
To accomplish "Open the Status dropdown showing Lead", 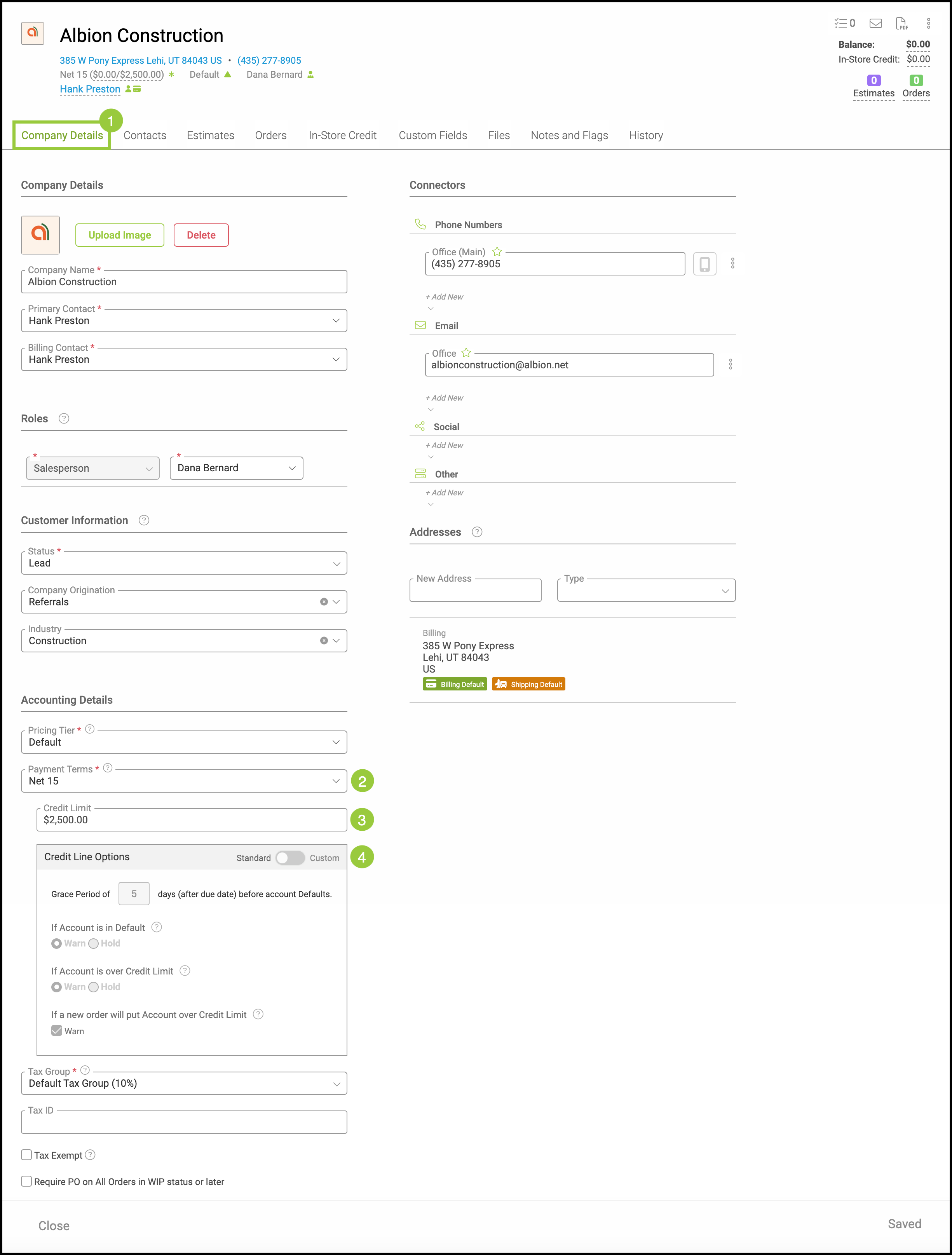I will (x=184, y=563).
